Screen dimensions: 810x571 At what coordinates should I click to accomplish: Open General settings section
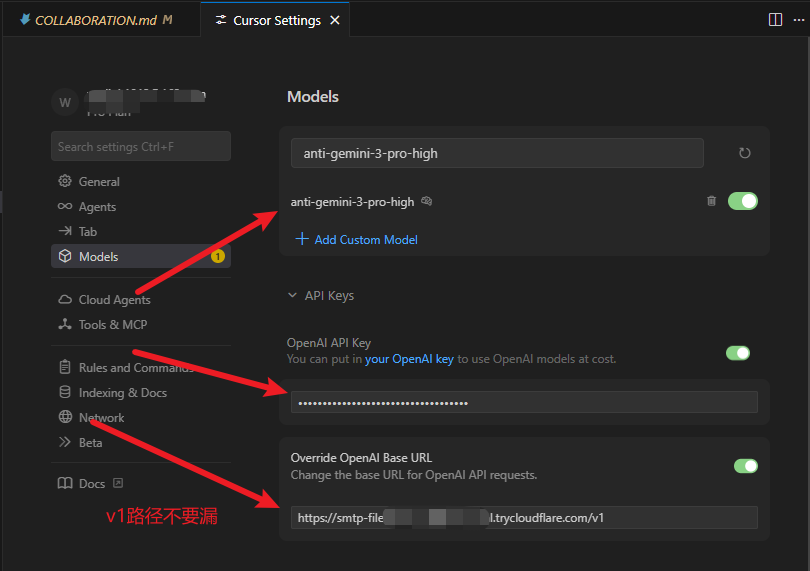141,181
